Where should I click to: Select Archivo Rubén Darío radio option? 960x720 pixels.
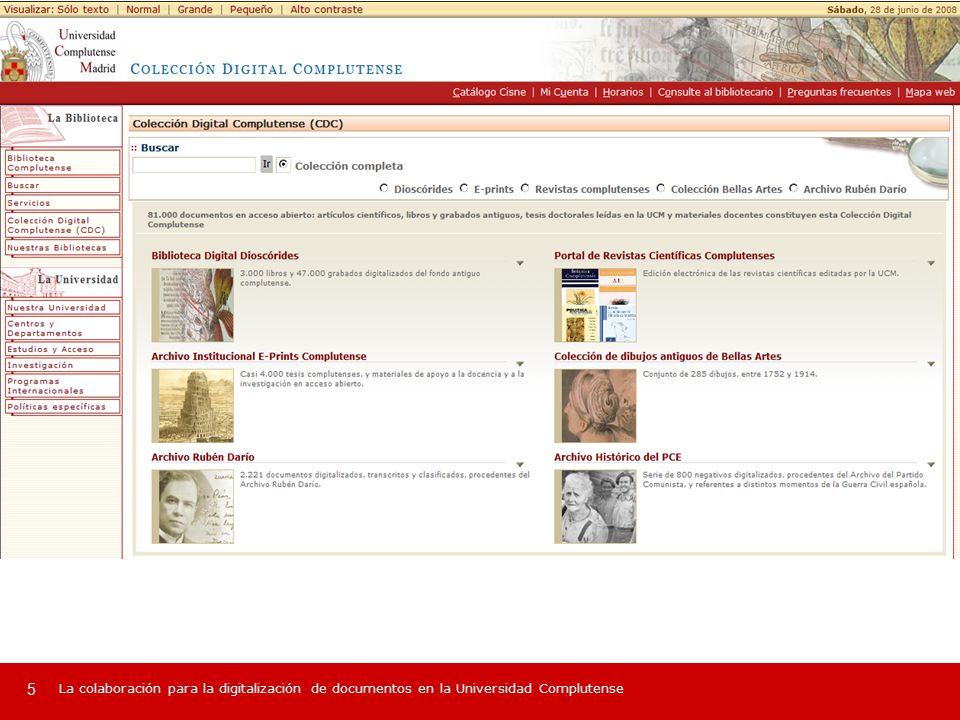793,189
